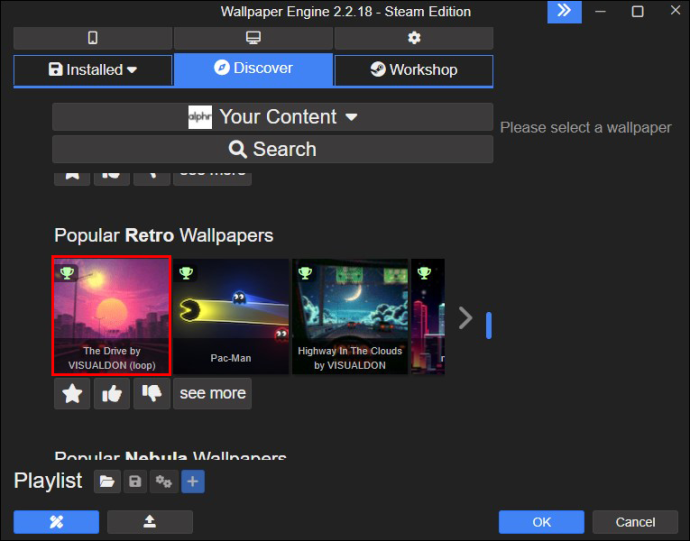
Task: Configure playlist with the gears icon
Action: tap(164, 481)
